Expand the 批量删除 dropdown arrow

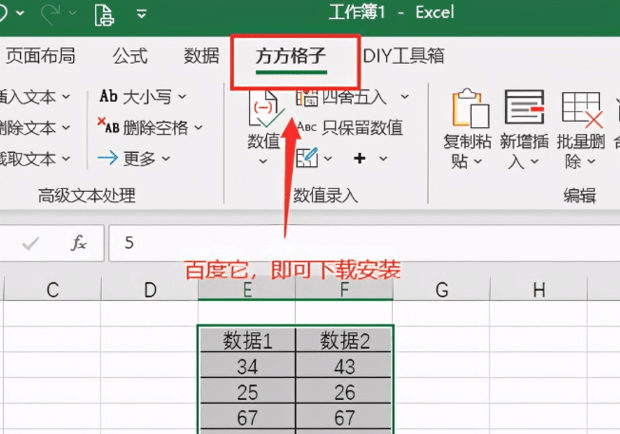(x=591, y=161)
